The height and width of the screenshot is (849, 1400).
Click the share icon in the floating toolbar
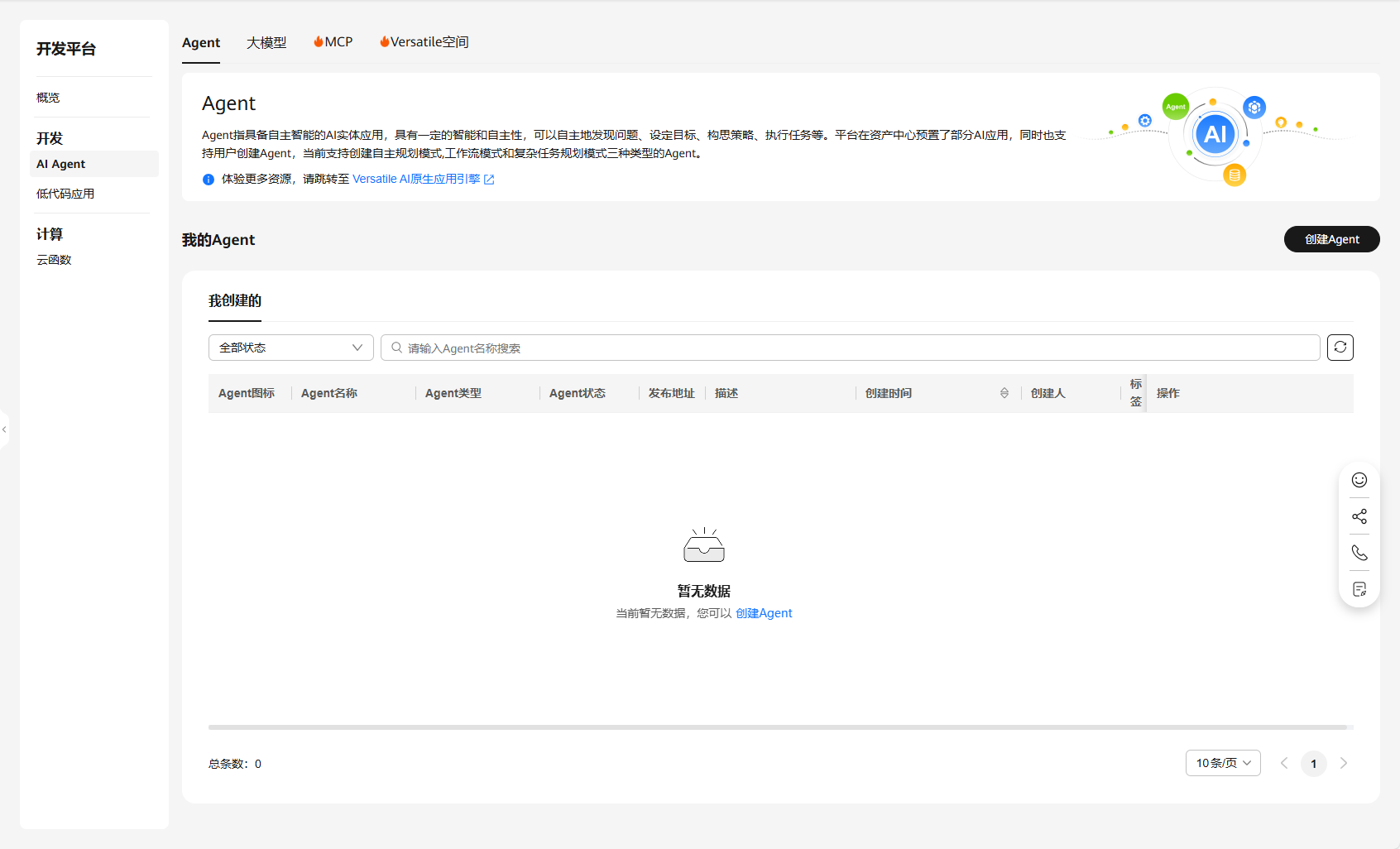(x=1359, y=516)
